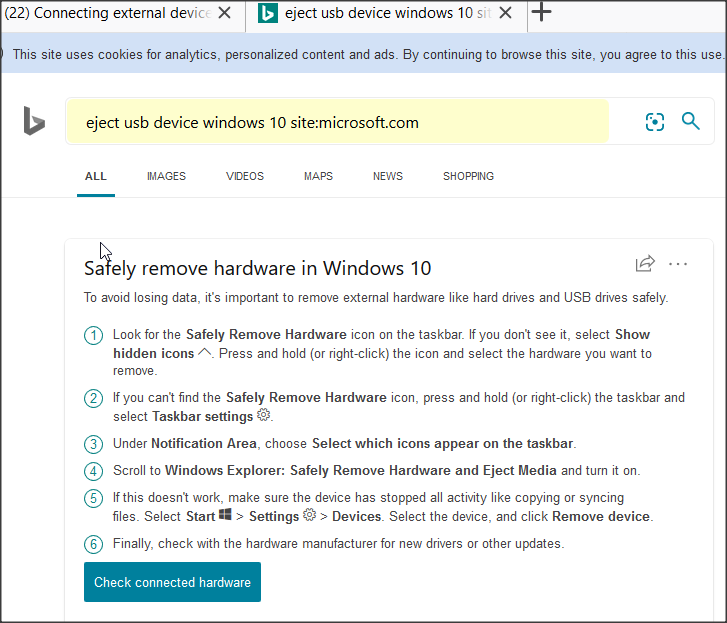Click heading Safely remove hardware in Windows 10
The image size is (727, 623).
click(x=258, y=268)
